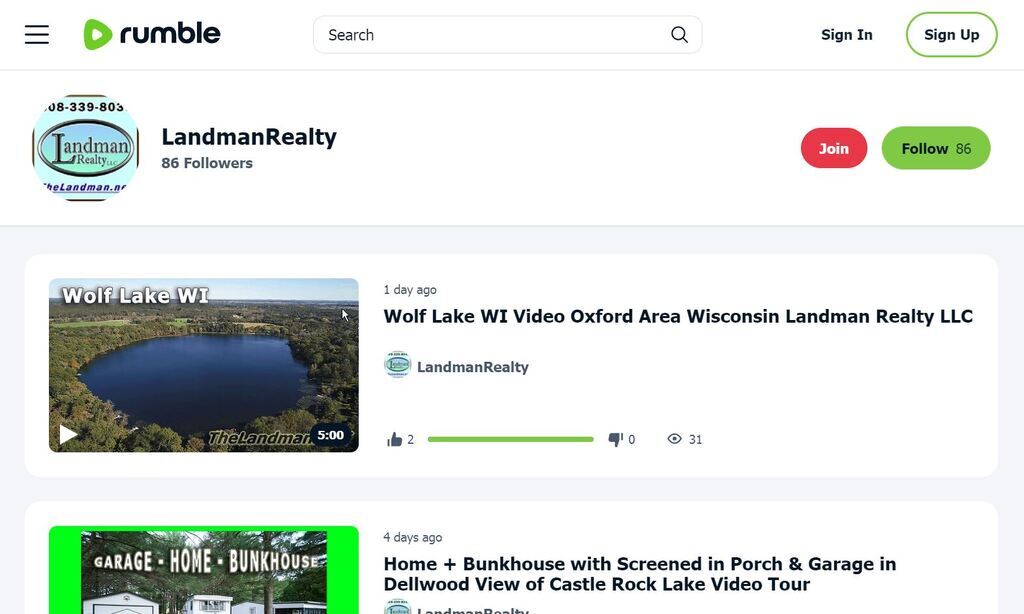This screenshot has width=1024, height=614.
Task: Follow the LandmanRealty channel
Action: tap(935, 148)
